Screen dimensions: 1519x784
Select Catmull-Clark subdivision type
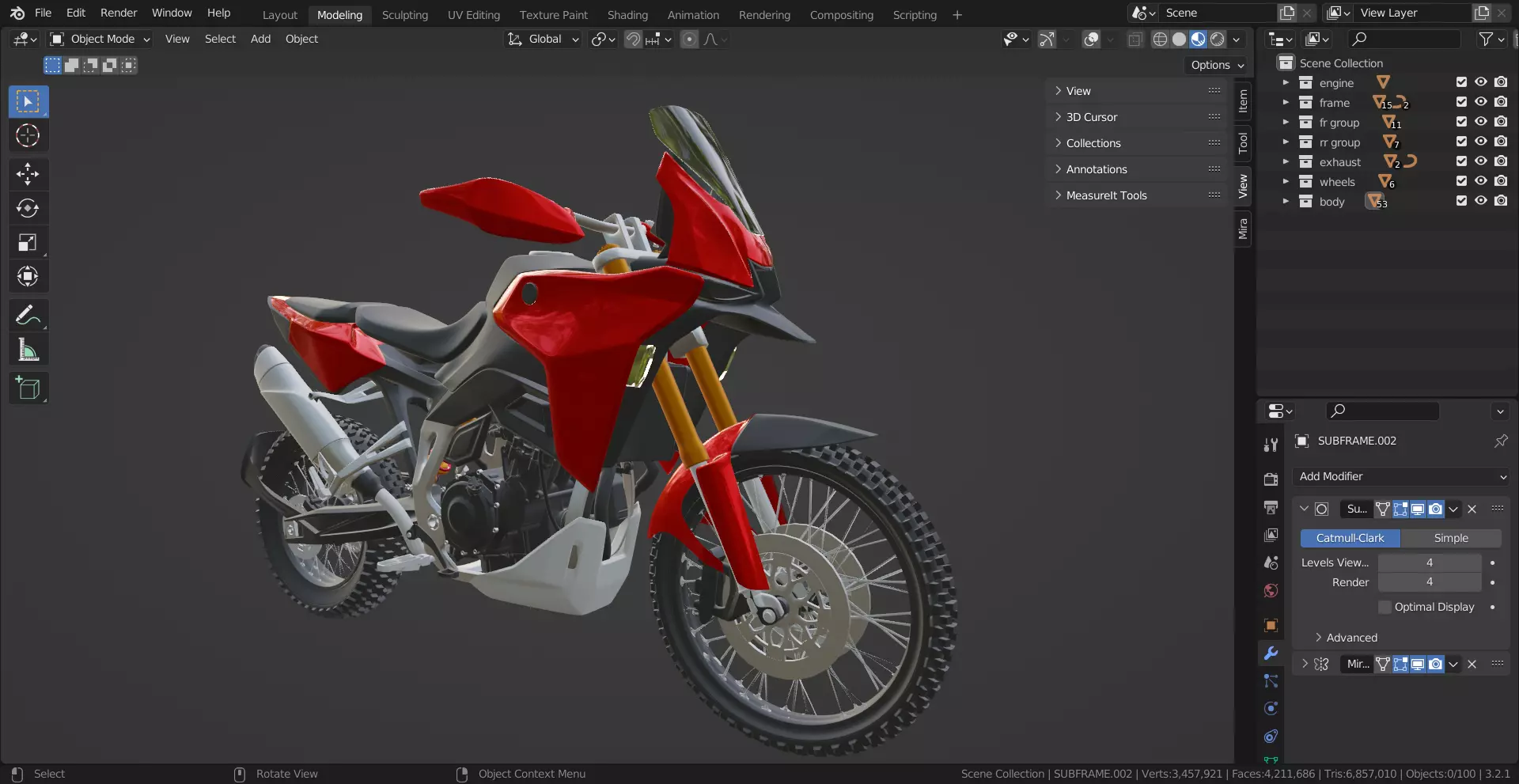pyautogui.click(x=1350, y=538)
